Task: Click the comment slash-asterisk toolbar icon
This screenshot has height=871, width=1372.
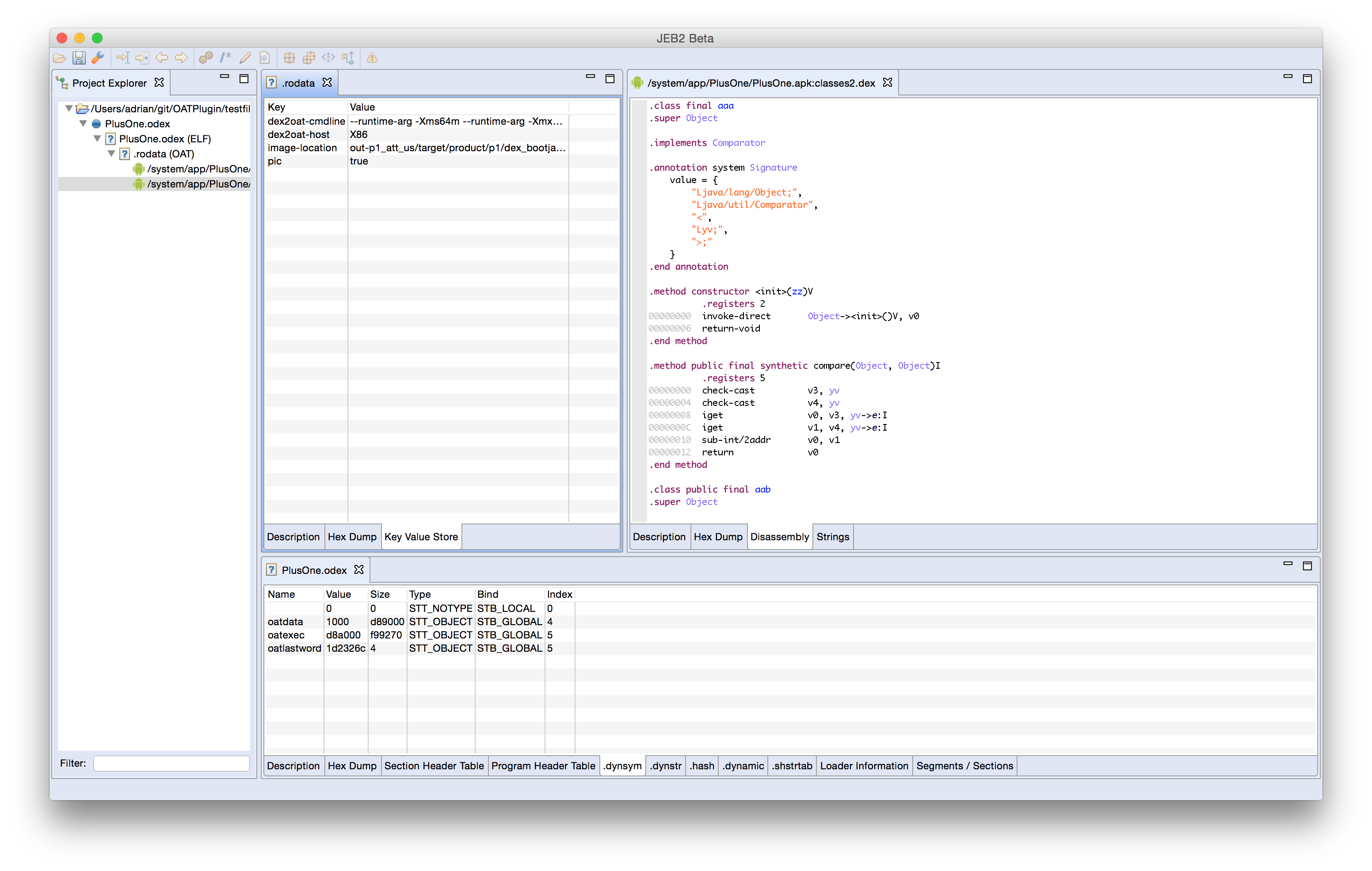Action: (225, 57)
